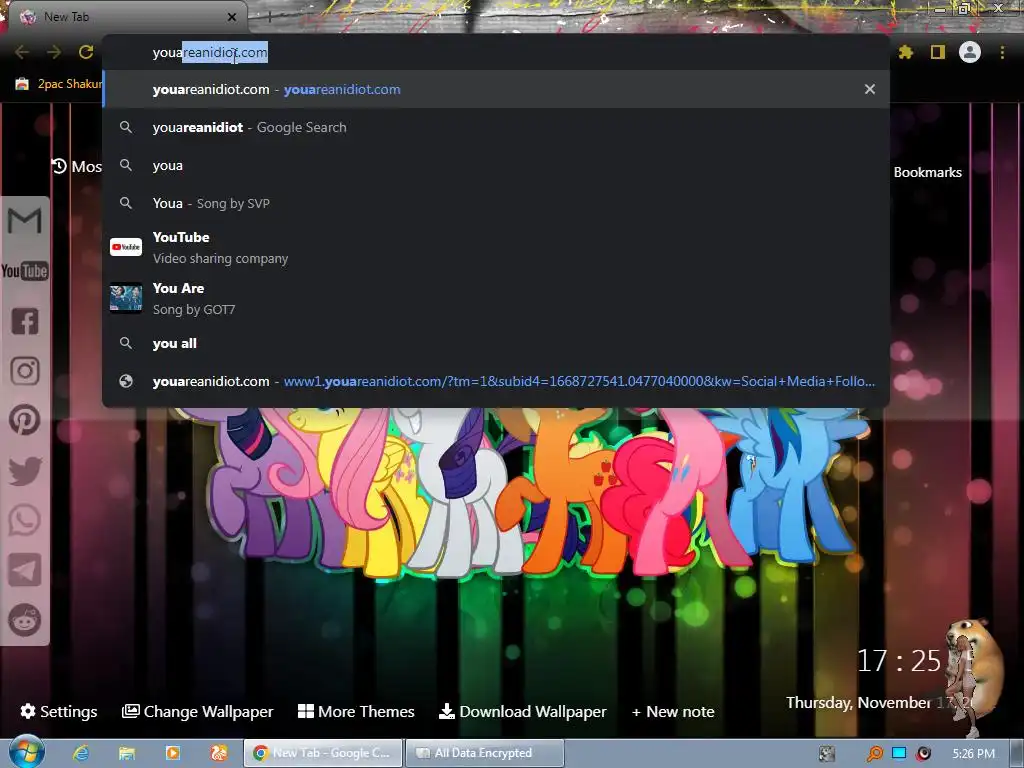Click the address bar text field
1024x768 pixels.
click(x=496, y=52)
